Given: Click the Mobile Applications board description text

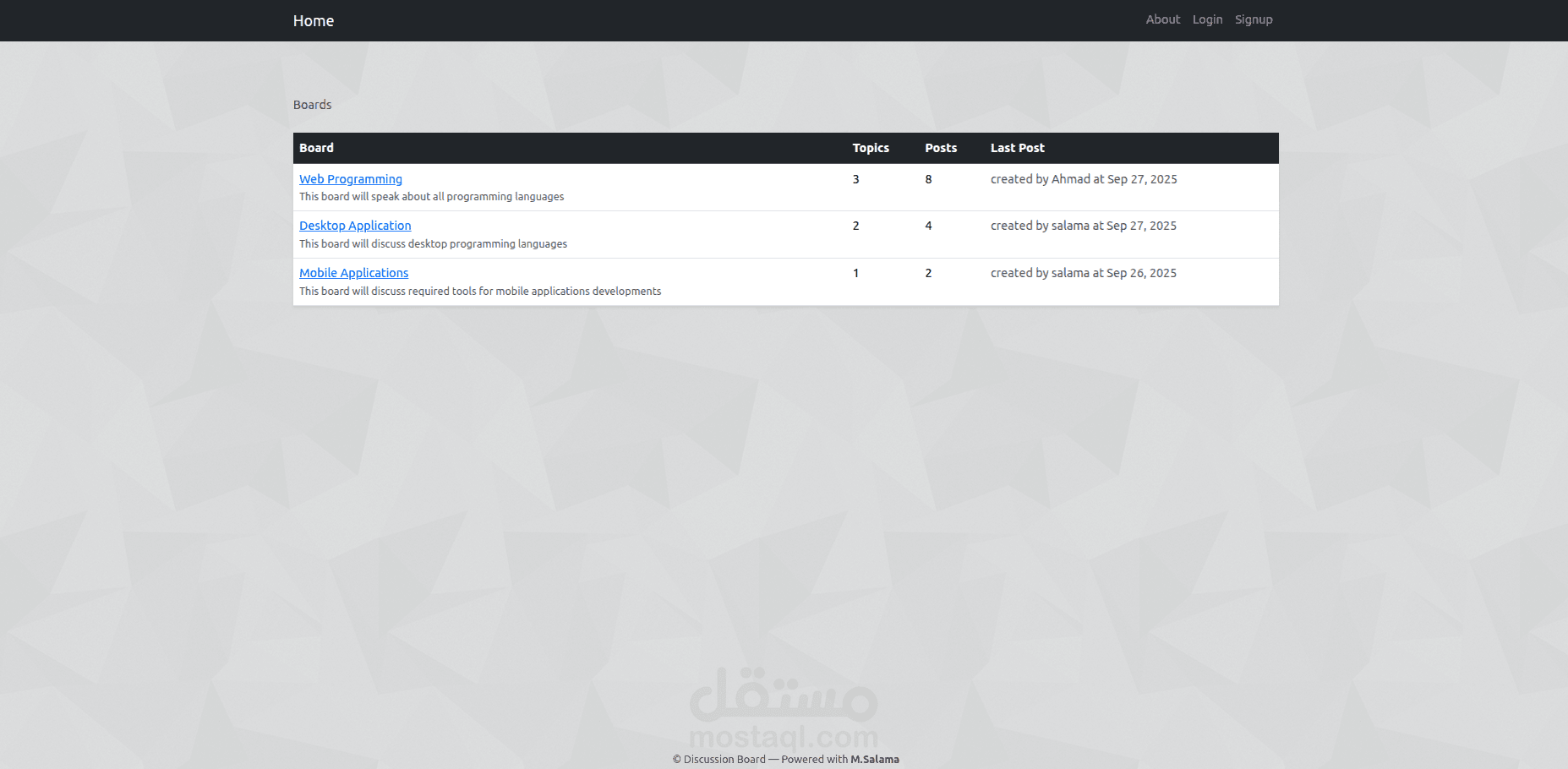Looking at the screenshot, I should (x=480, y=291).
